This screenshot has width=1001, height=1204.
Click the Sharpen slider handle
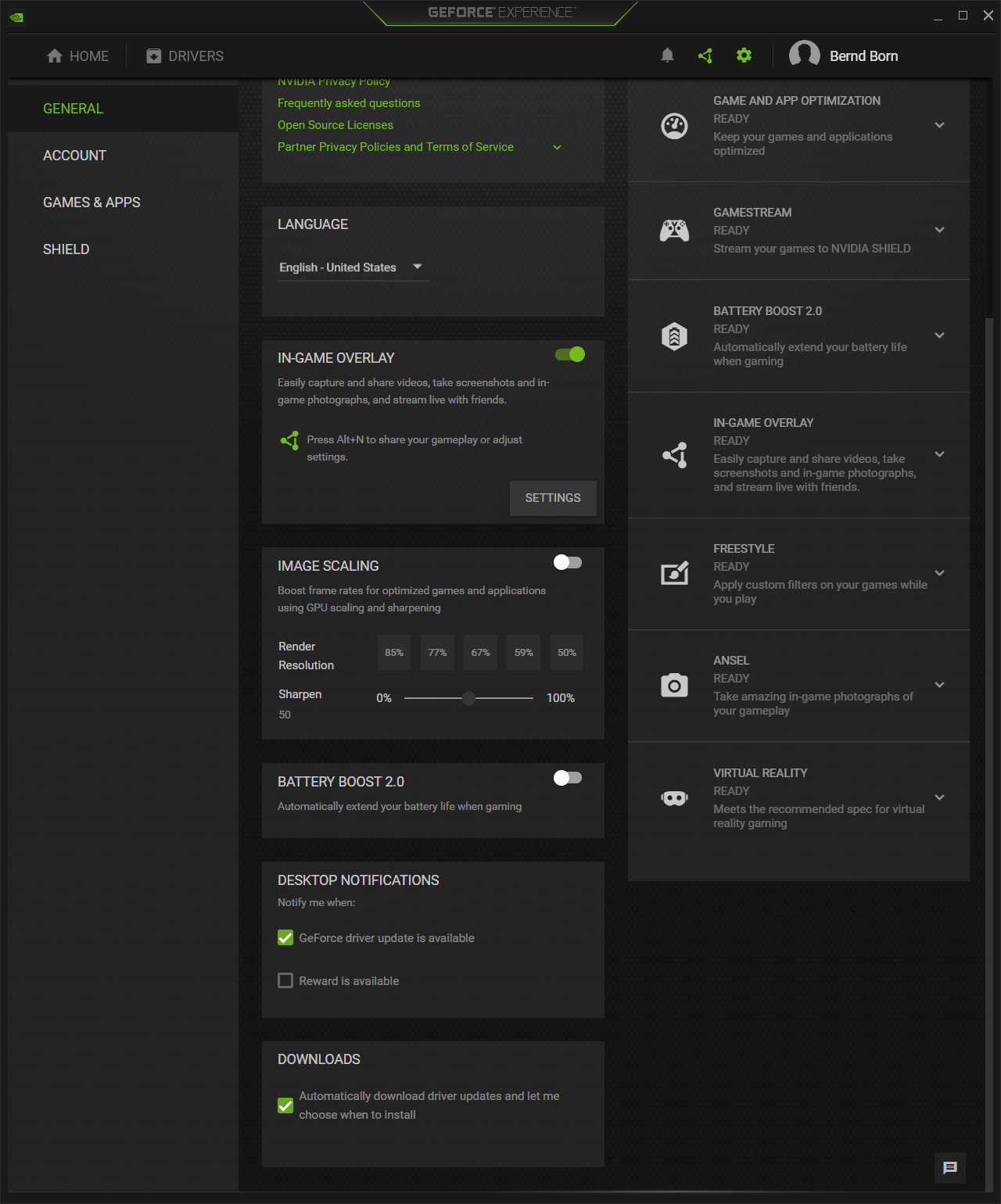(468, 698)
